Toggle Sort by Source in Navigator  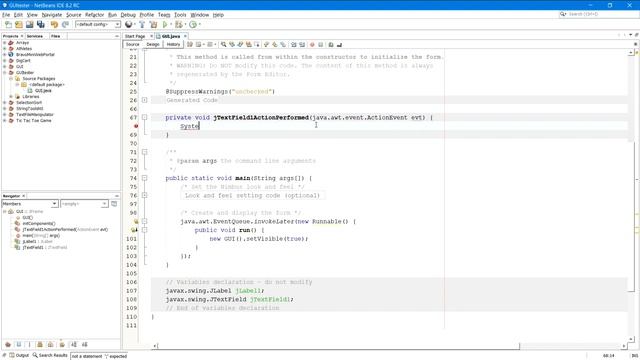(x=84, y=344)
